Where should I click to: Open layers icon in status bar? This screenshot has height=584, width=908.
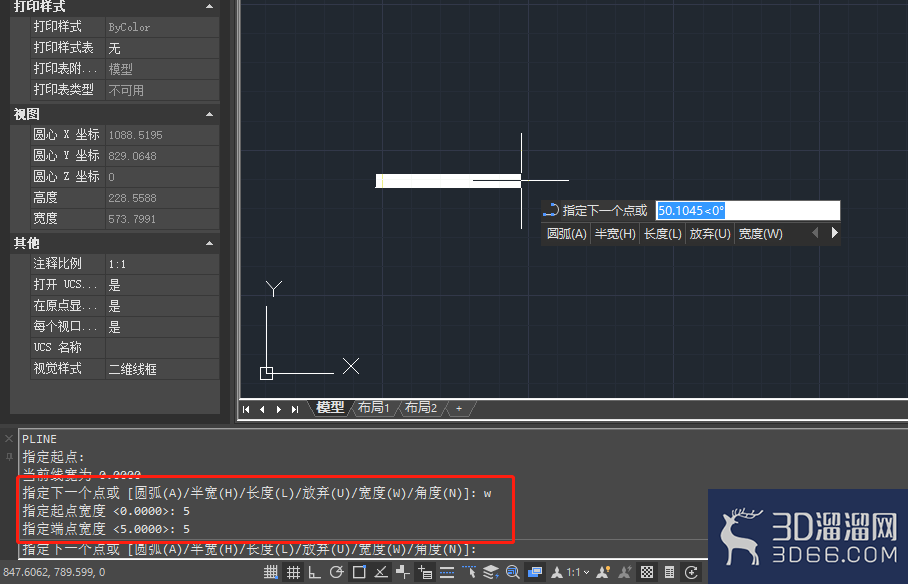[x=491, y=572]
